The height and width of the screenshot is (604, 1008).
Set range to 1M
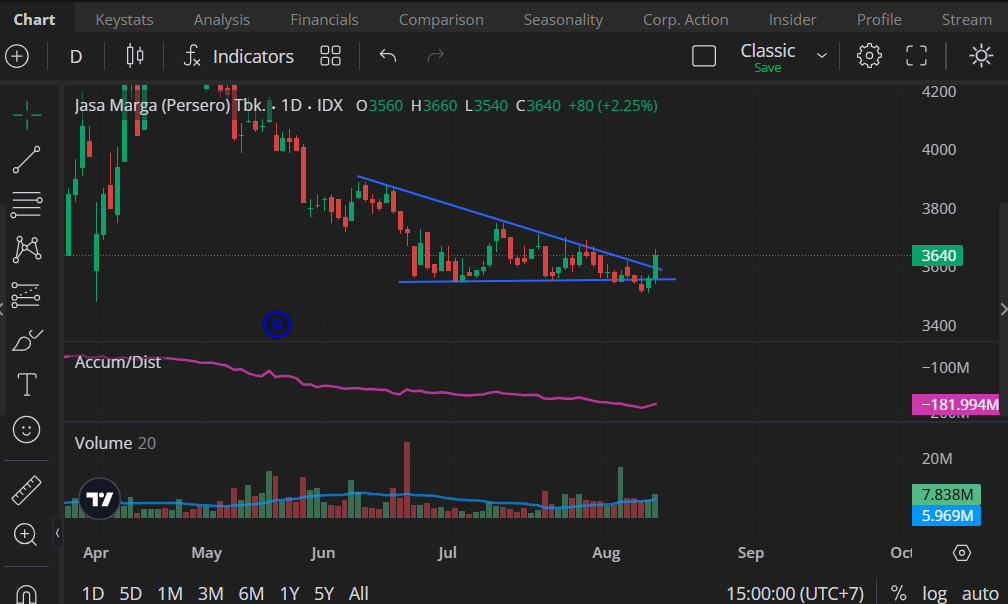pos(170,593)
